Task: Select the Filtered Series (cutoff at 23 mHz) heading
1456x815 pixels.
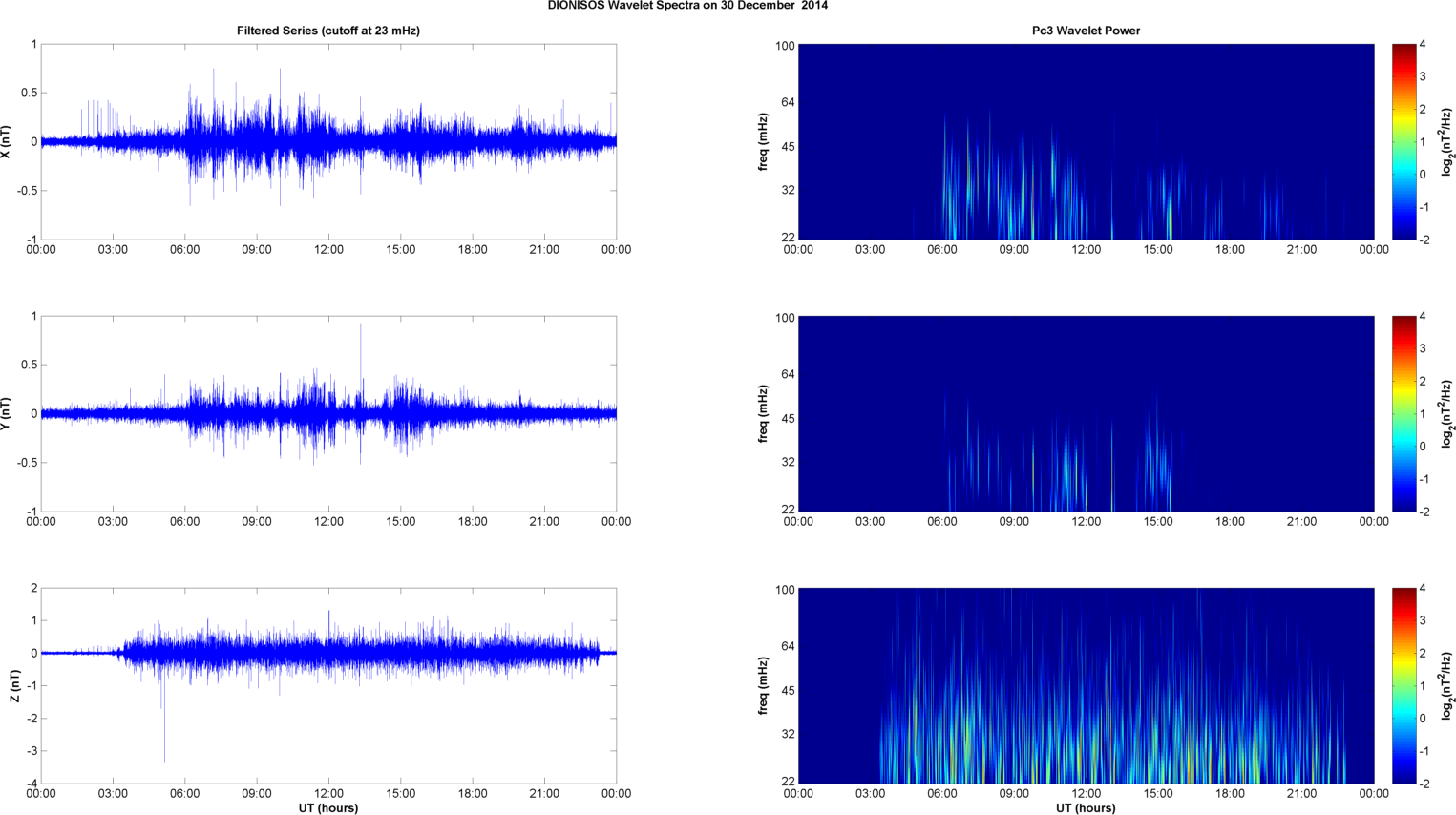Action: (x=328, y=31)
